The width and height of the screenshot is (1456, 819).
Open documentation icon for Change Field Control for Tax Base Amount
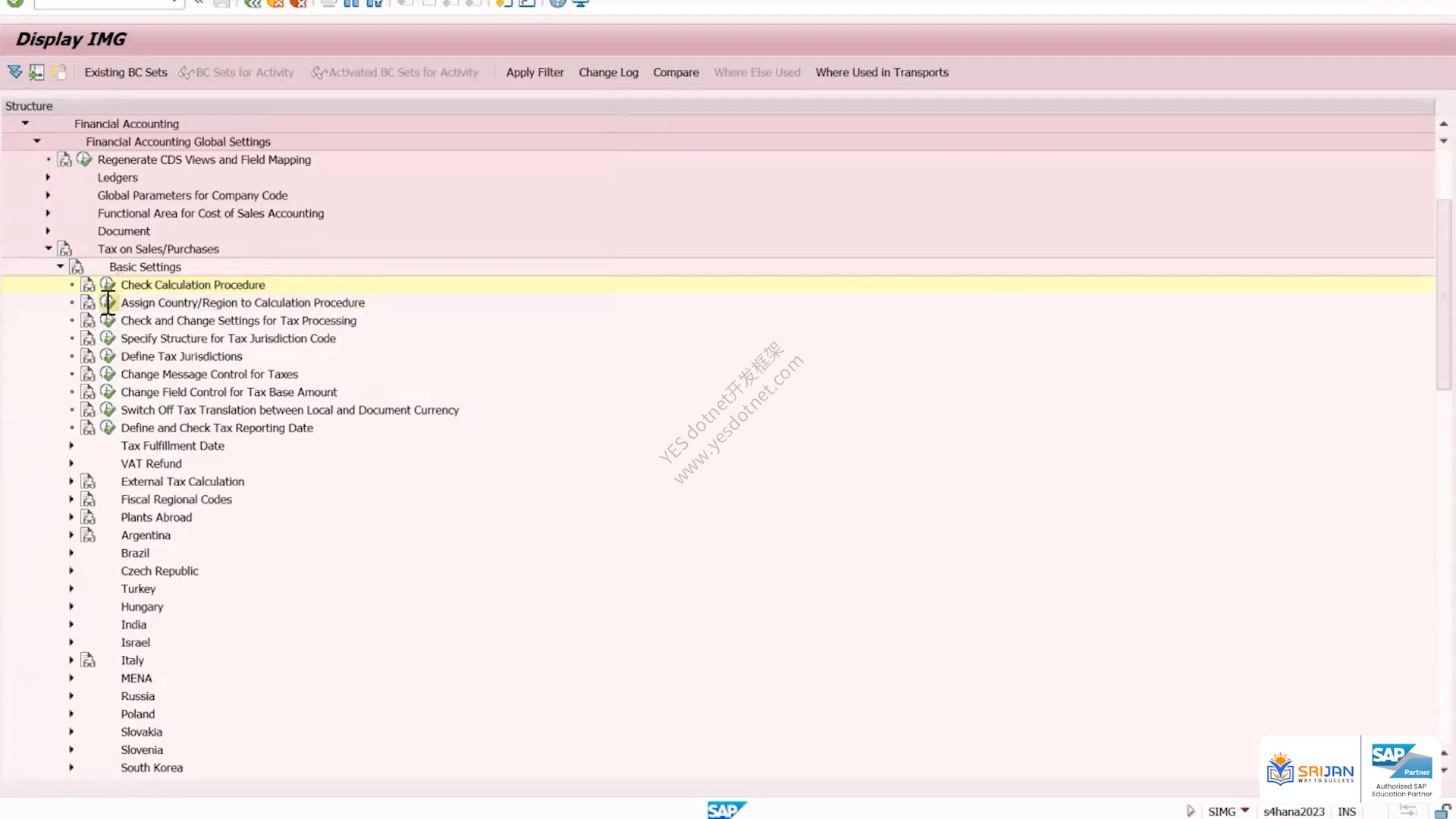click(x=89, y=392)
